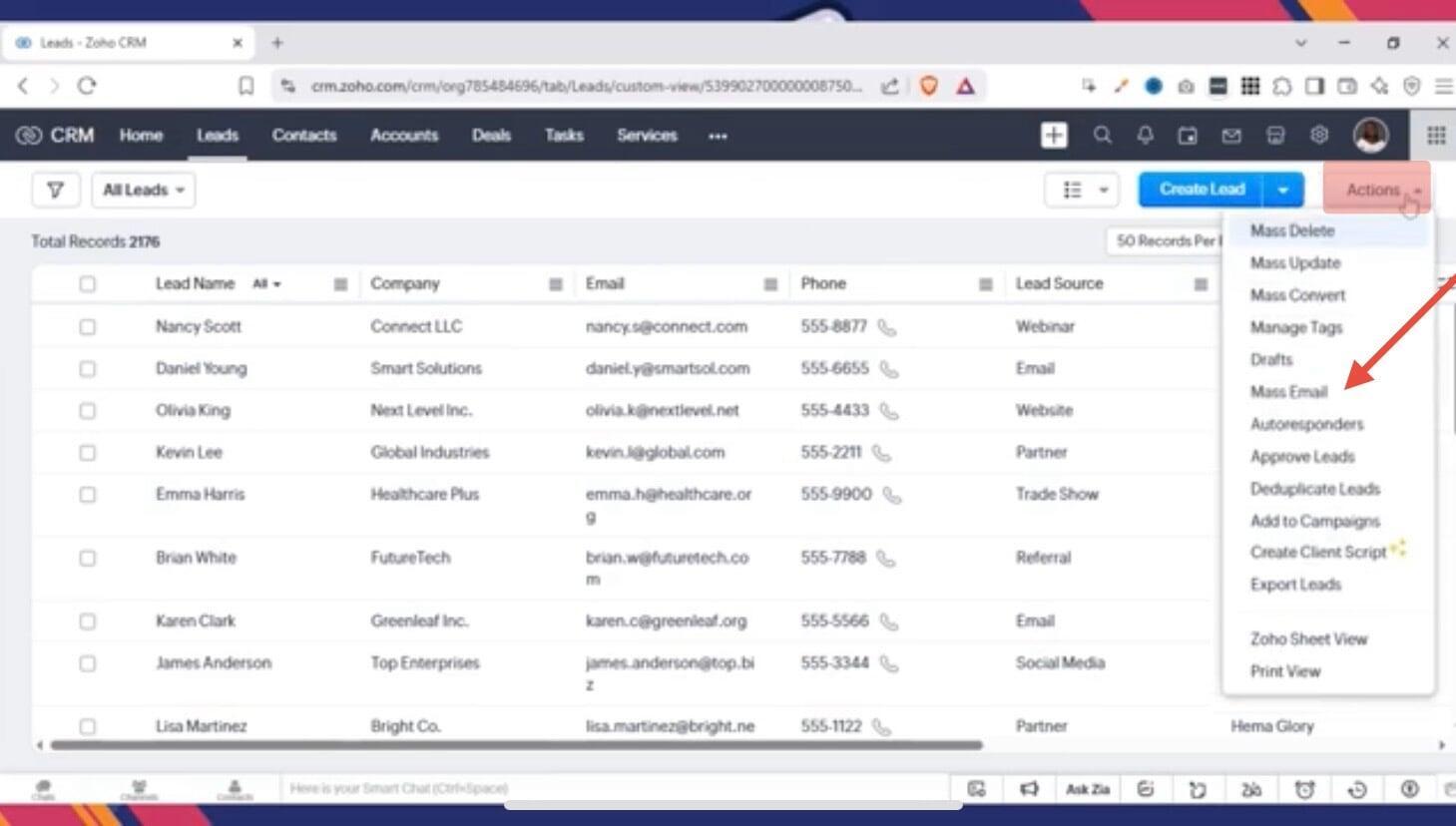Open the CRM search icon
The height and width of the screenshot is (826, 1456).
point(1102,136)
